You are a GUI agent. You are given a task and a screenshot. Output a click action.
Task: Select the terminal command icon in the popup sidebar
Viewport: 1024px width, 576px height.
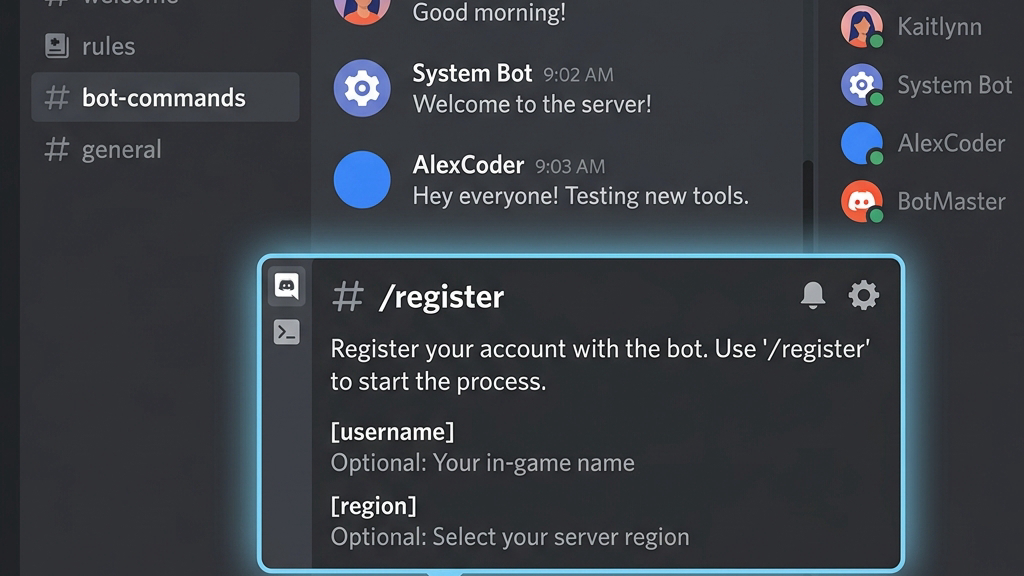tap(286, 332)
